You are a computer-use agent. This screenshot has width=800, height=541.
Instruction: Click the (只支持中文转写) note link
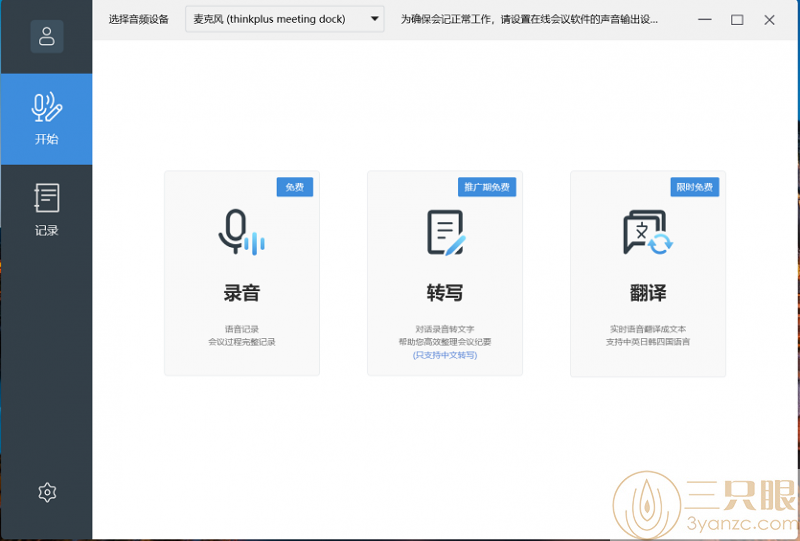(x=445, y=355)
